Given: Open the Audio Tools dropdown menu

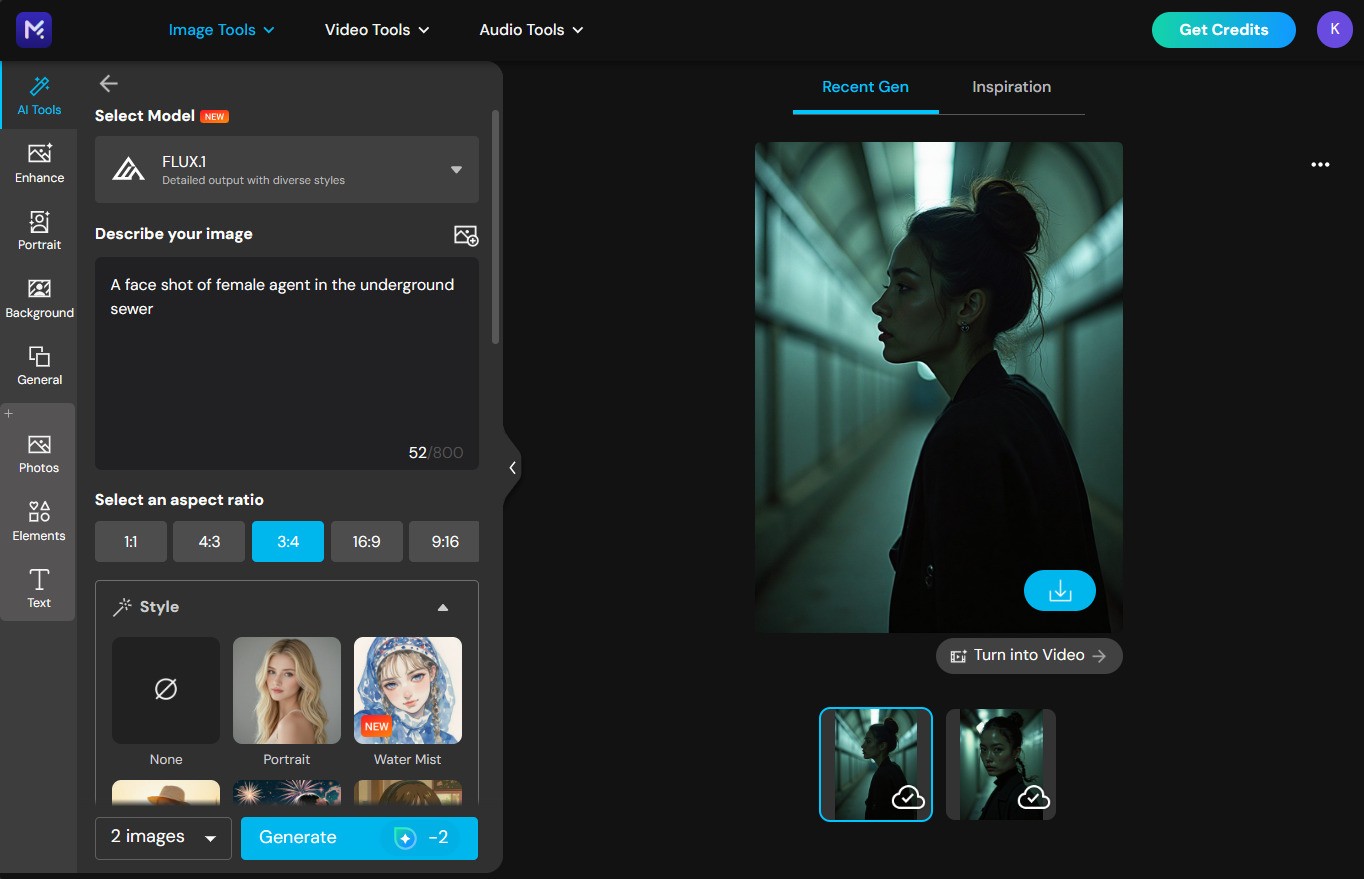Looking at the screenshot, I should [x=531, y=30].
